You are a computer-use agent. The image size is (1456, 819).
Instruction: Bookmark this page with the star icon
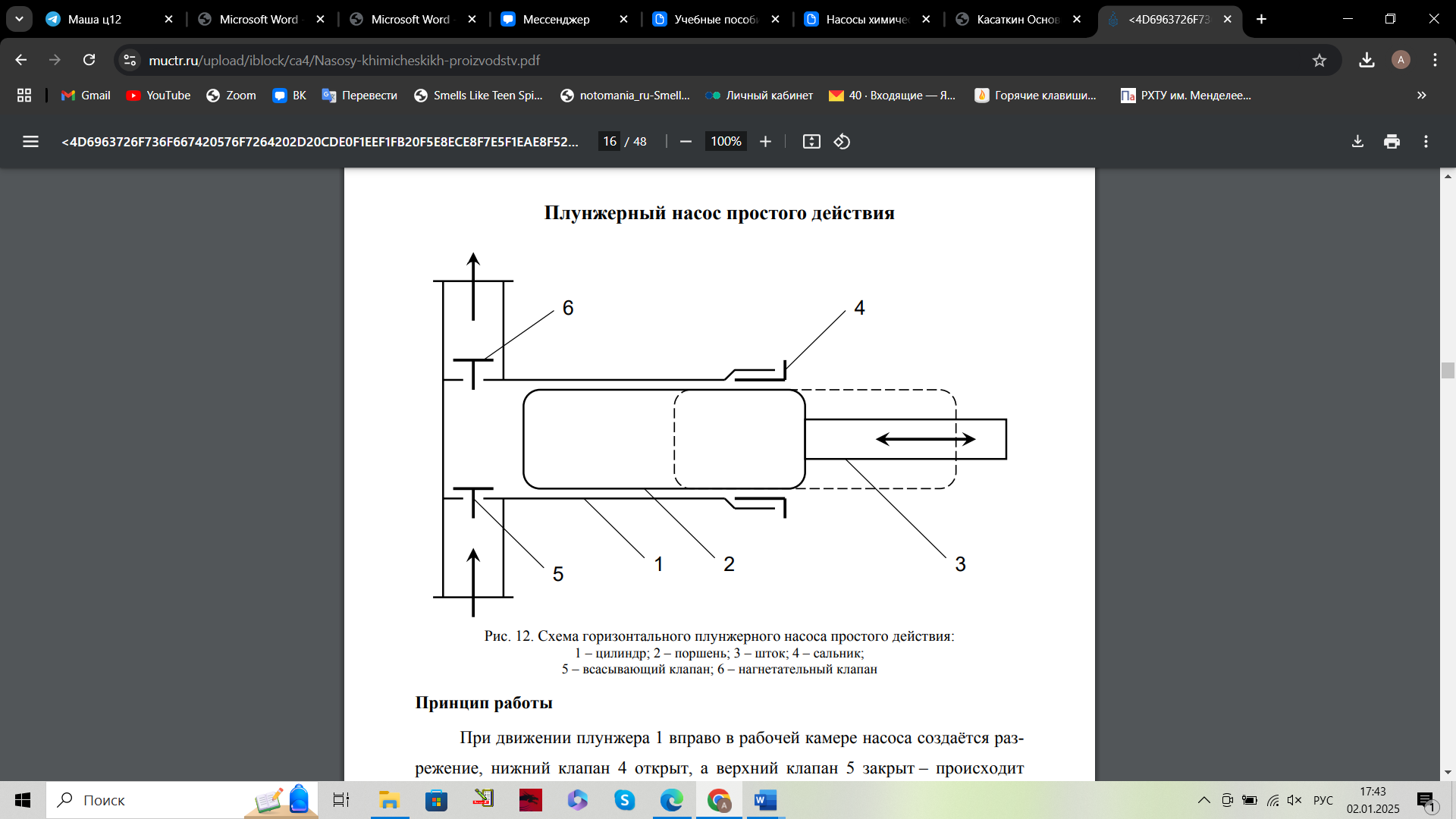(x=1319, y=60)
